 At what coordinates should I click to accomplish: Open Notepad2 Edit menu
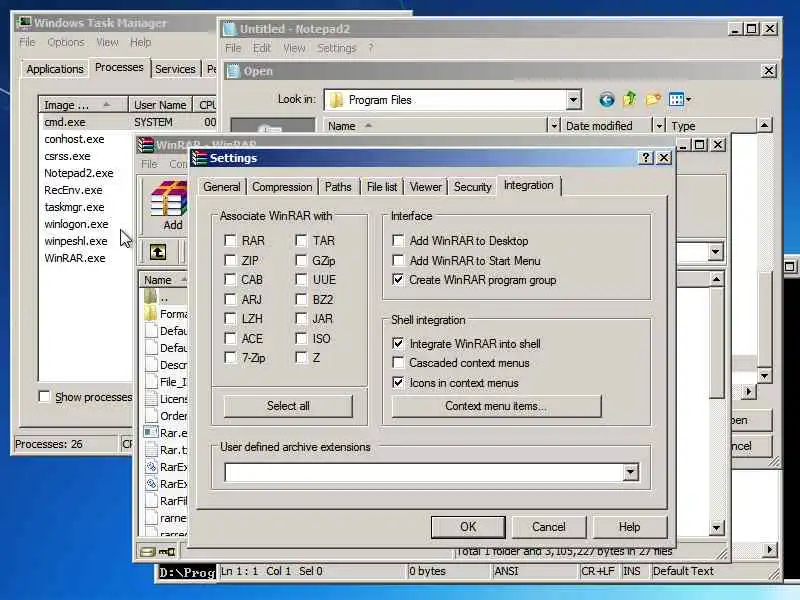point(262,48)
